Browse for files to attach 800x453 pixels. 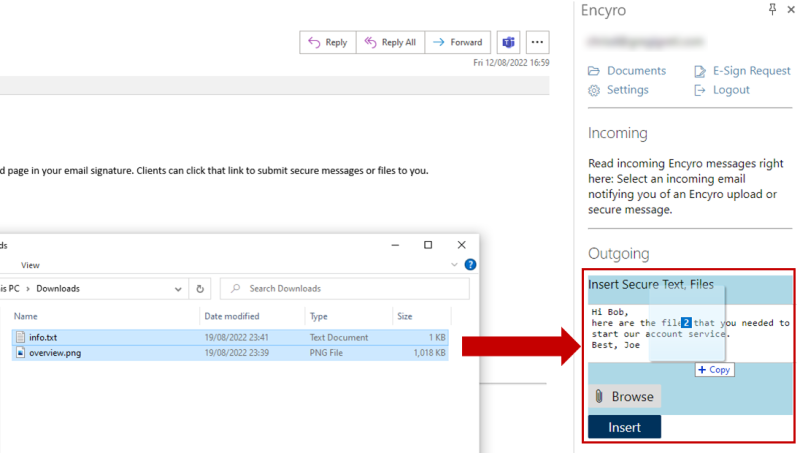(x=624, y=396)
